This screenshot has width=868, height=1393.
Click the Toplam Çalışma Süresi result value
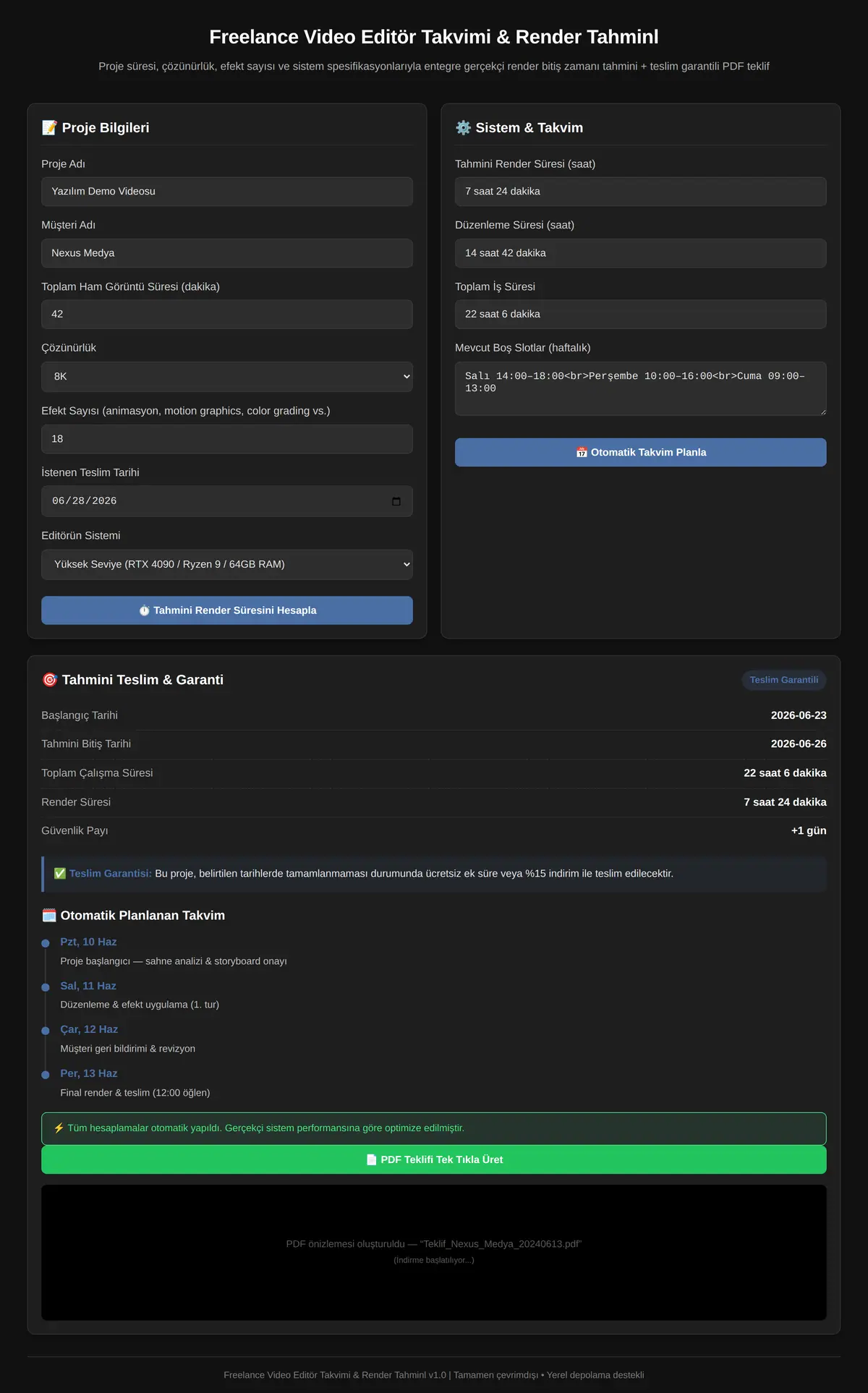(785, 773)
